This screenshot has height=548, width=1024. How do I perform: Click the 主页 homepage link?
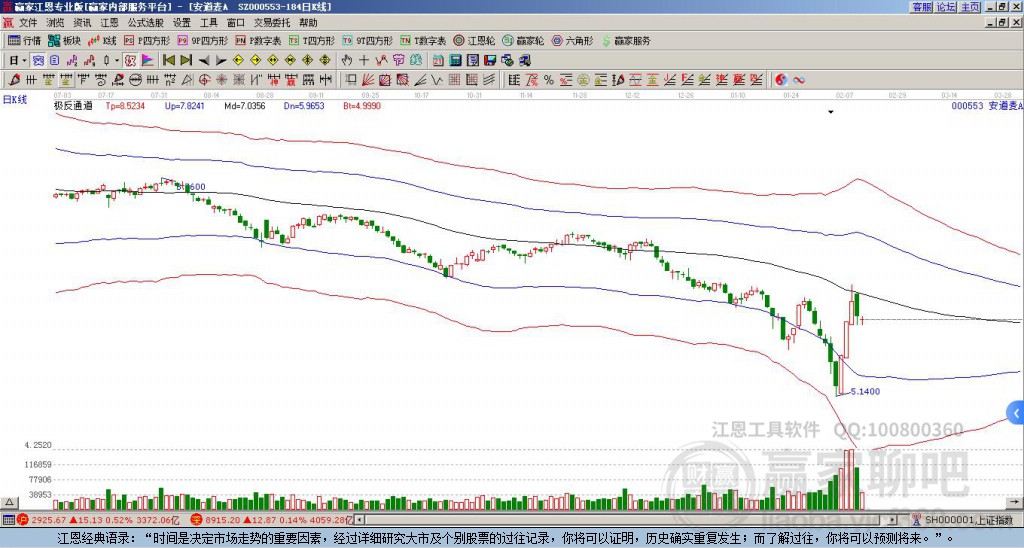coord(970,7)
